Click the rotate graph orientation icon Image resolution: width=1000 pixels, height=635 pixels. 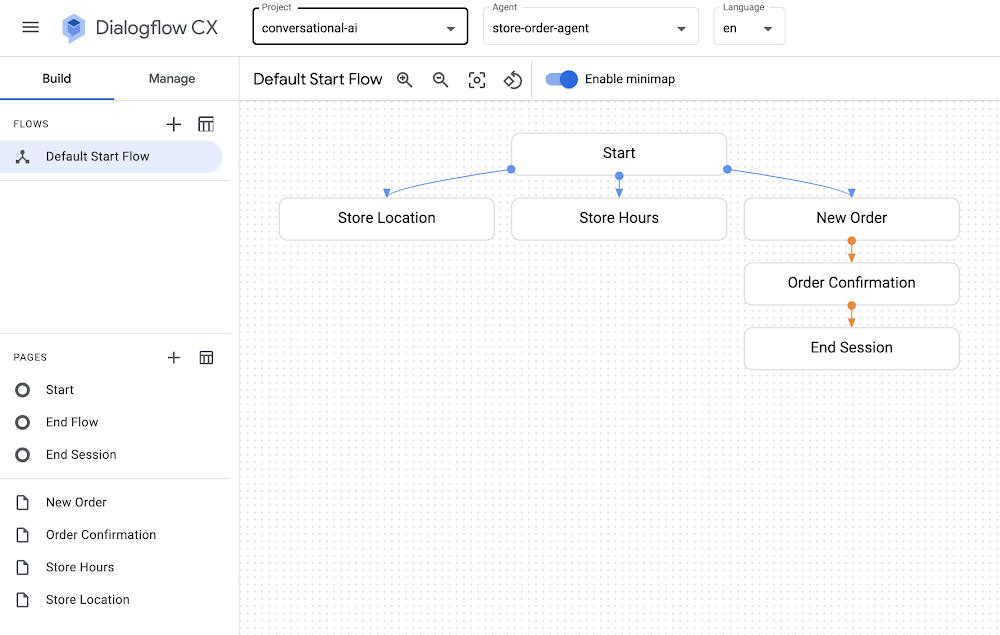[x=513, y=80]
